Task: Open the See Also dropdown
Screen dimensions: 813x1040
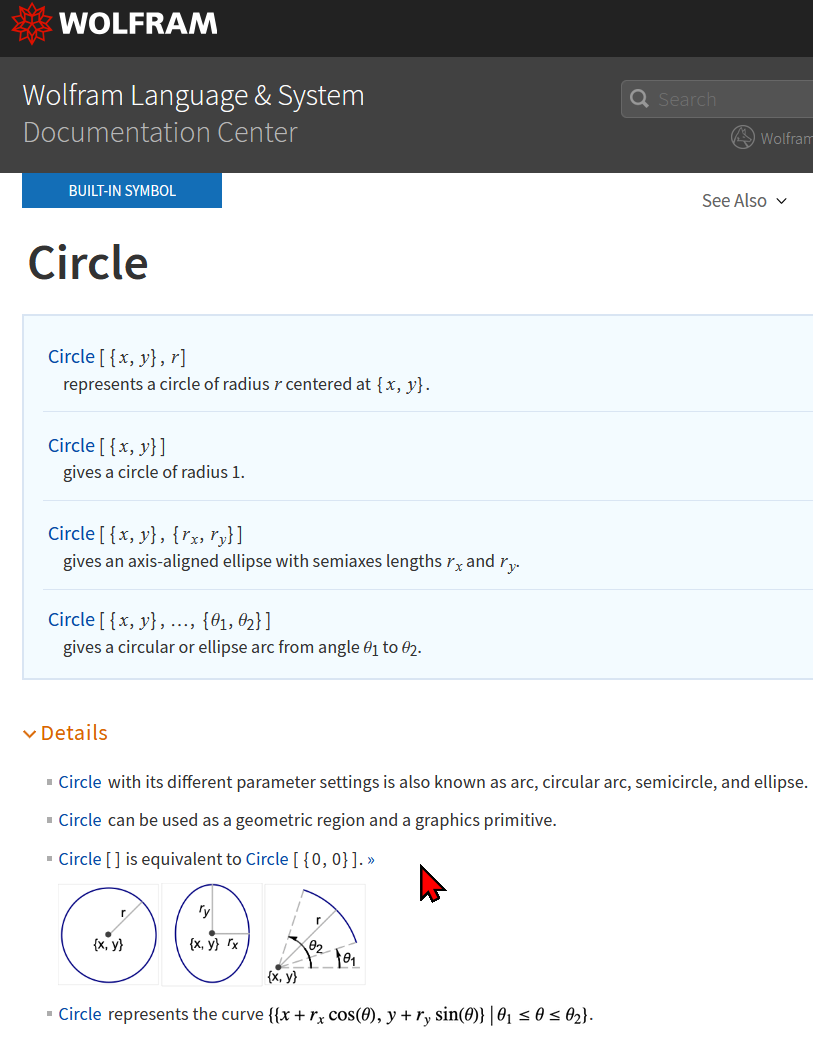Action: point(744,200)
